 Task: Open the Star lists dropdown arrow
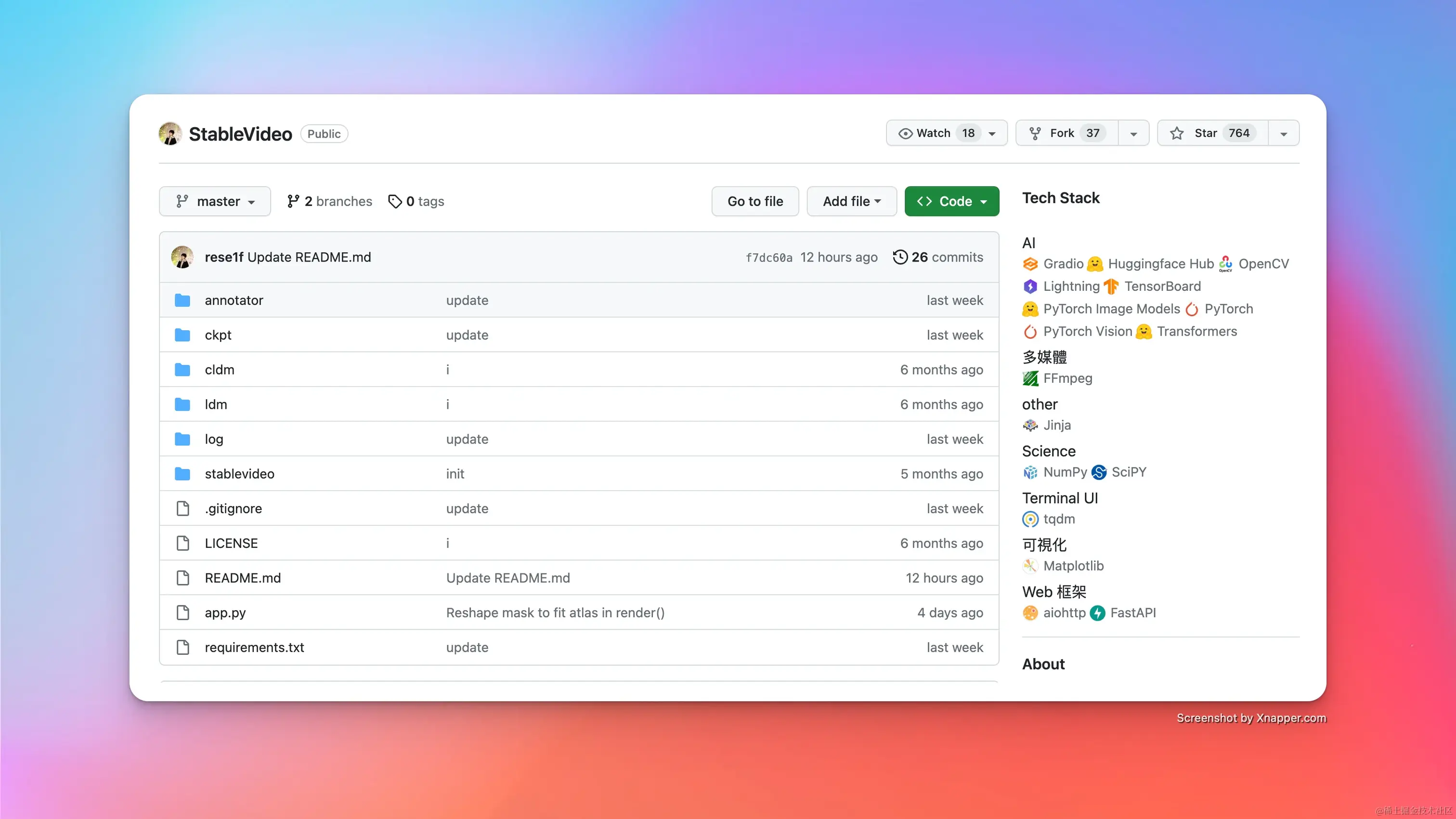(x=1283, y=133)
